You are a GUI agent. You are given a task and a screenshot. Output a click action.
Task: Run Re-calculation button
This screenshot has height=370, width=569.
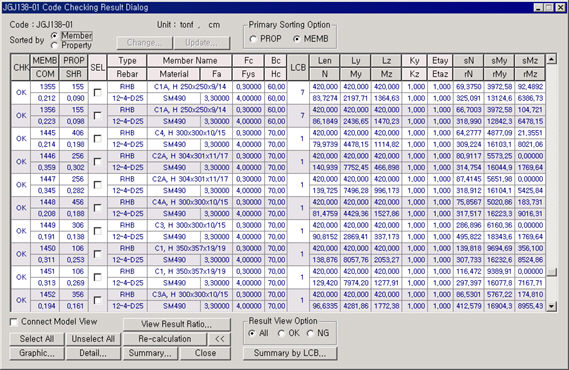(165, 339)
